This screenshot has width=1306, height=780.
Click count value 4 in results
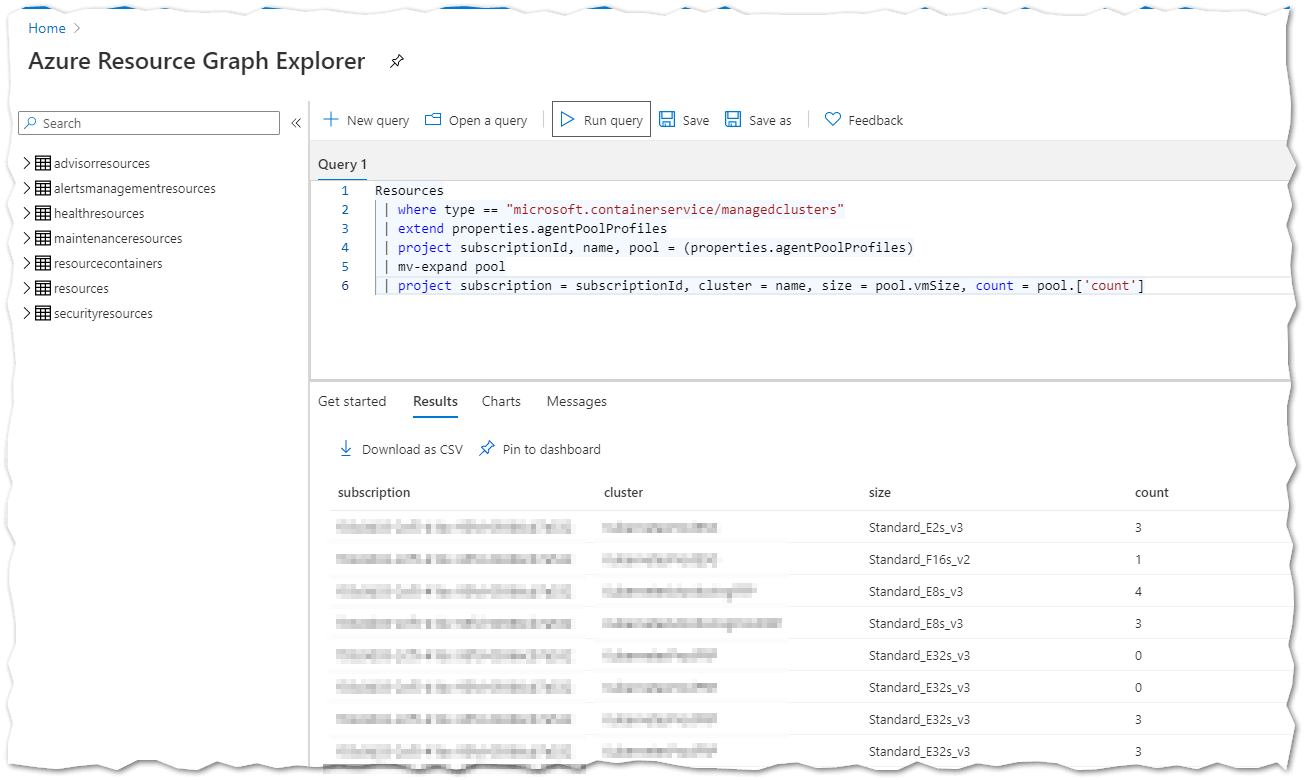tap(1138, 591)
